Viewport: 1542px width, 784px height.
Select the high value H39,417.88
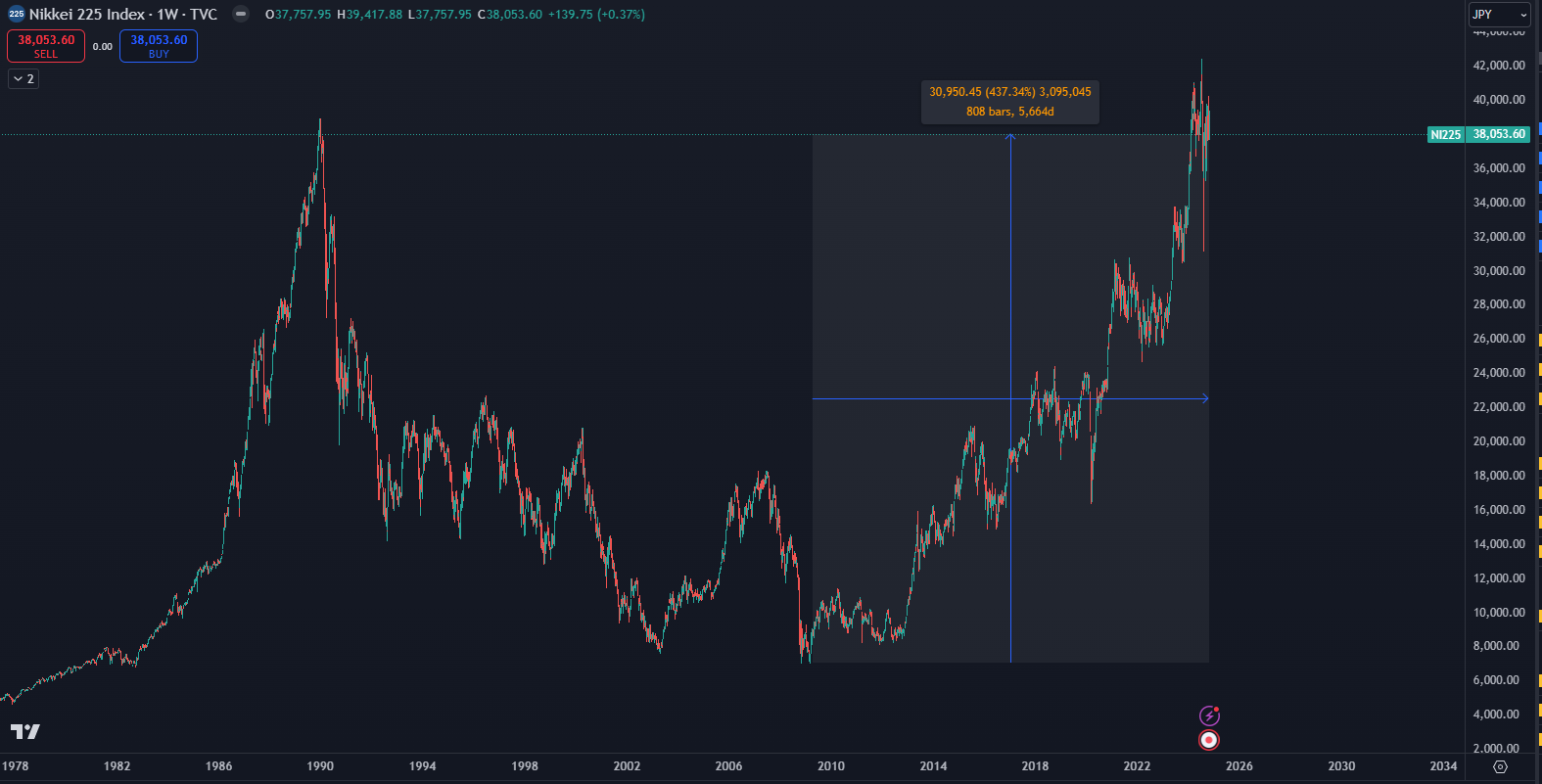369,15
